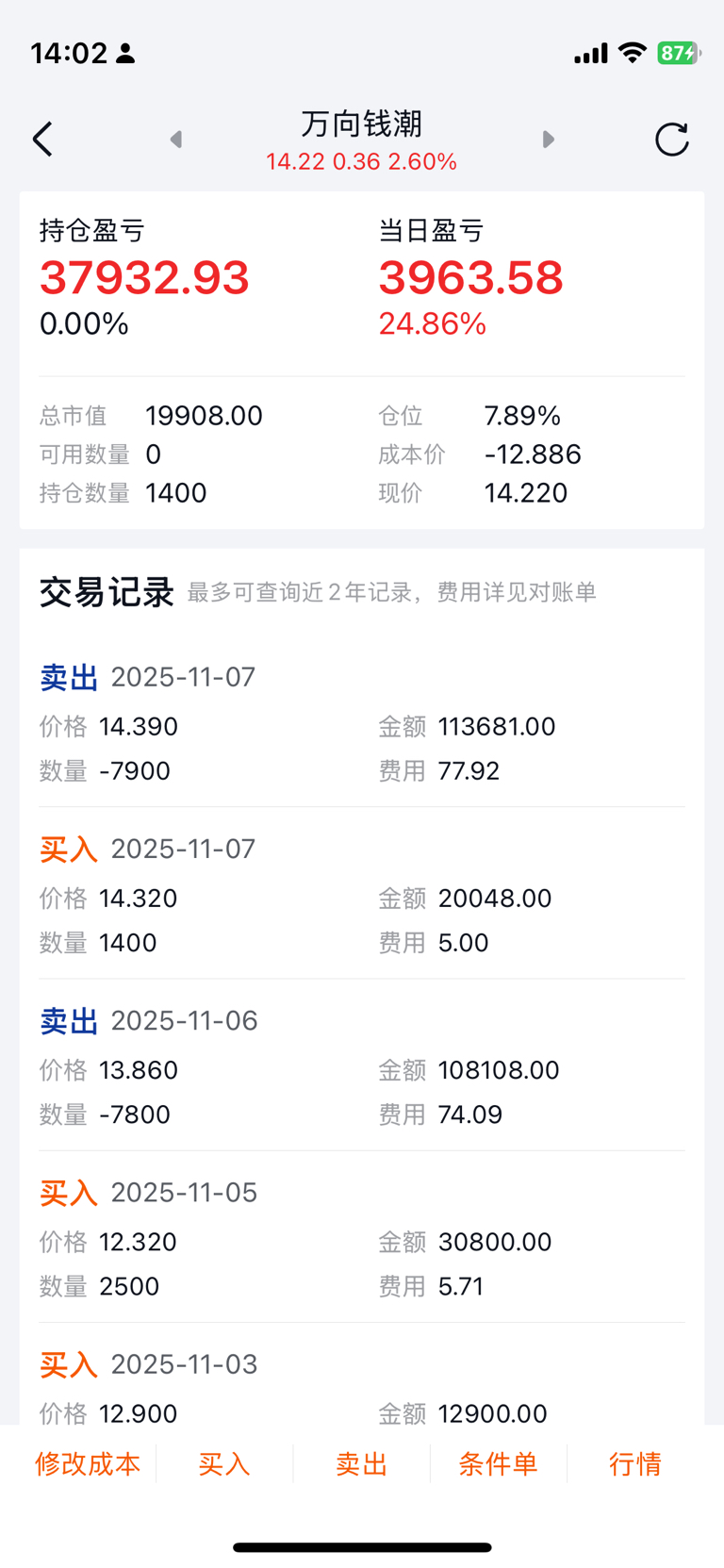Open the 2025-11-05 买入 trade record
This screenshot has width=724, height=1568.
pyautogui.click(x=362, y=1239)
